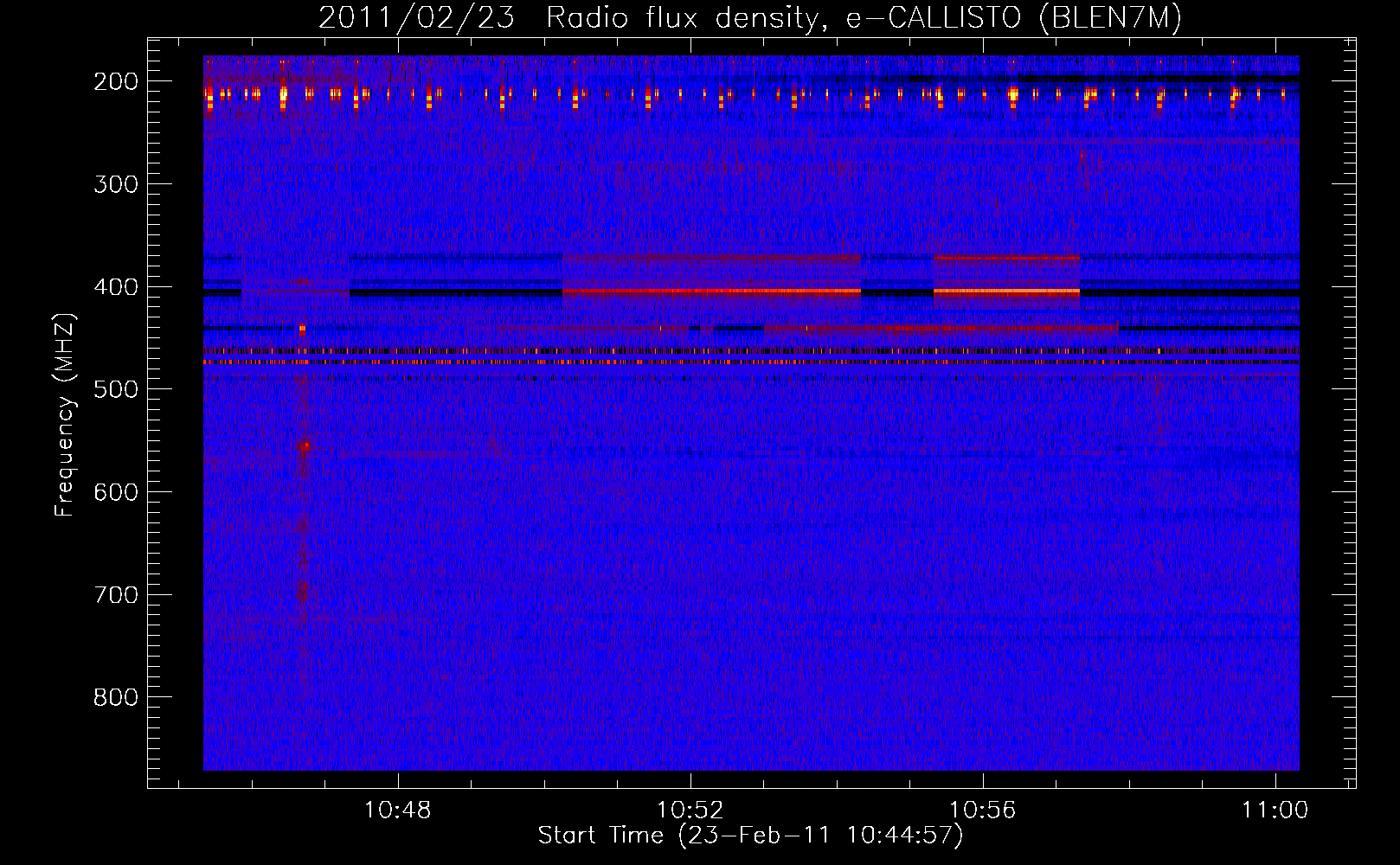Click the Frequency (MHZ) axis title
Screen dimensions: 1400x865
pos(65,414)
